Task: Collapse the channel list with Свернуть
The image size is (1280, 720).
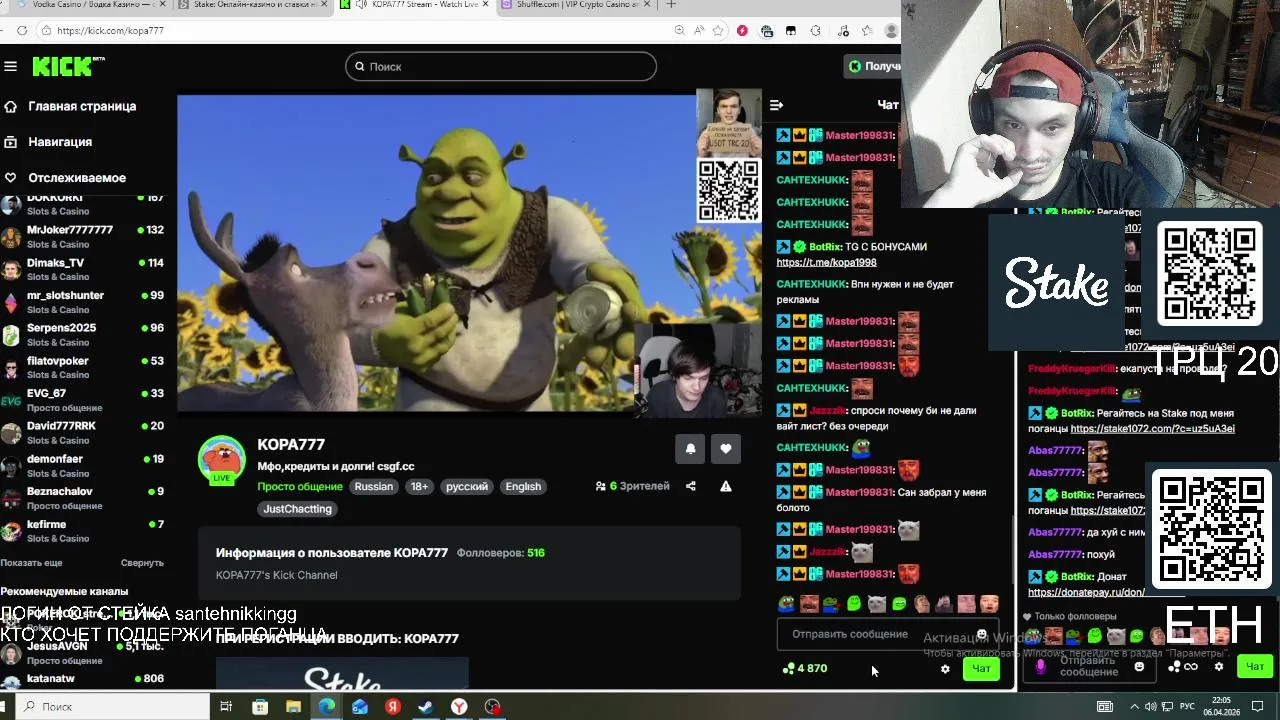Action: click(x=142, y=562)
